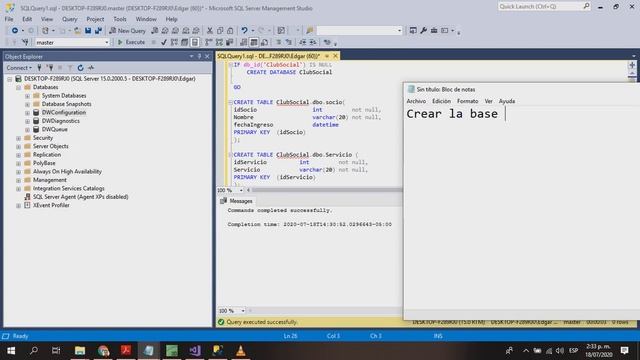Click the Filter icon in Object Explorer toolbar
This screenshot has height=360, width=640.
tap(70, 68)
